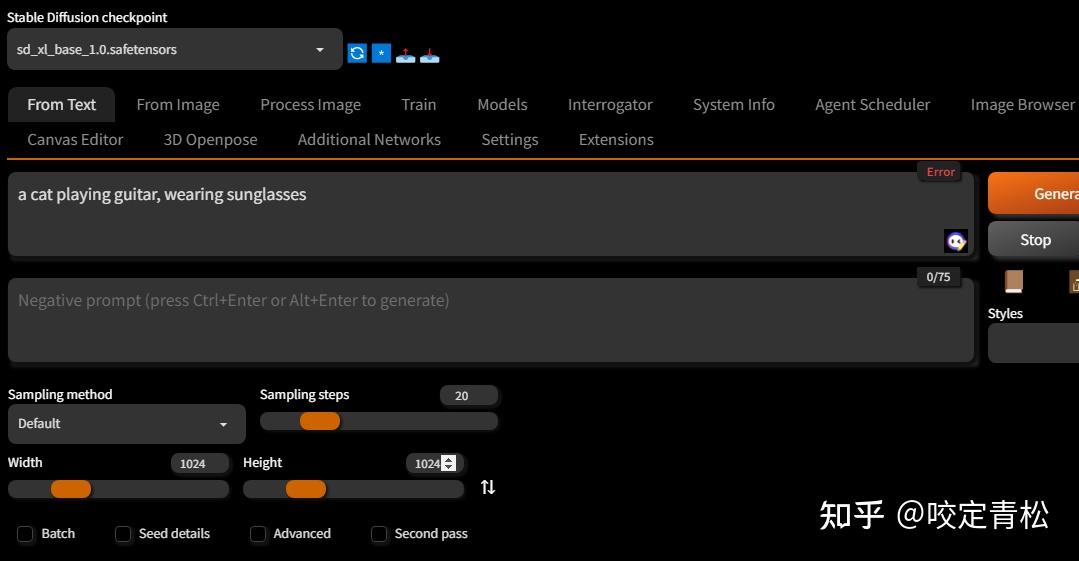Click the refresh checkpoint list icon
The image size is (1079, 561).
pos(357,53)
